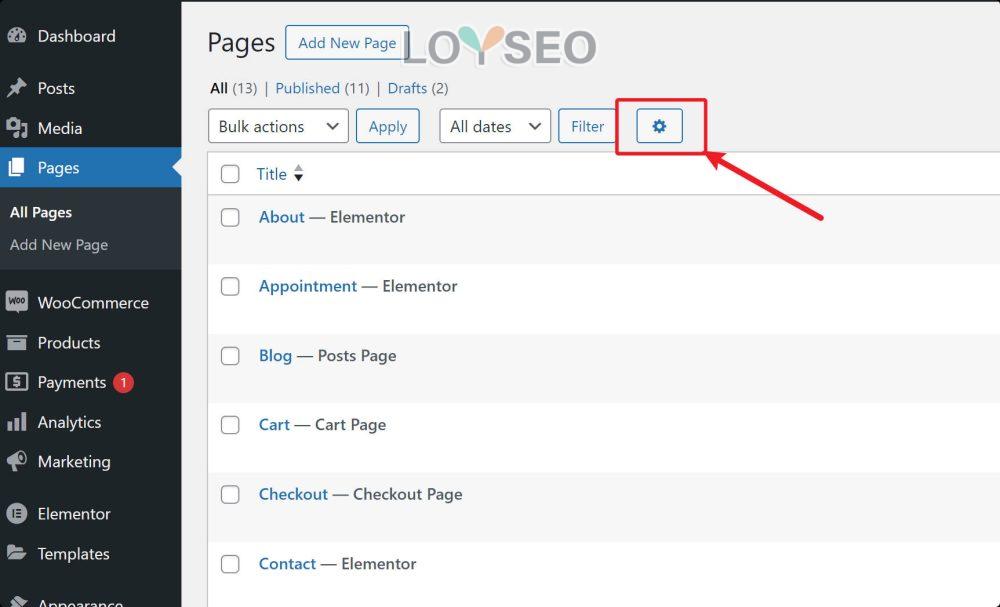Sort pages using Title sort arrows
The width and height of the screenshot is (1000, 607).
point(298,173)
